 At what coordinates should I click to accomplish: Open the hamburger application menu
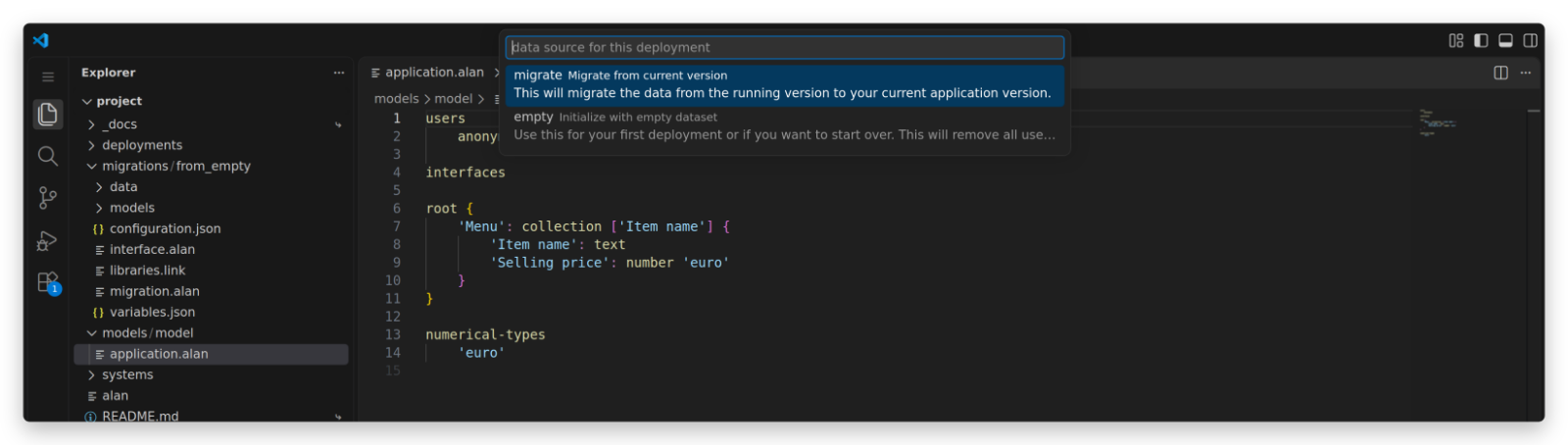[47, 75]
